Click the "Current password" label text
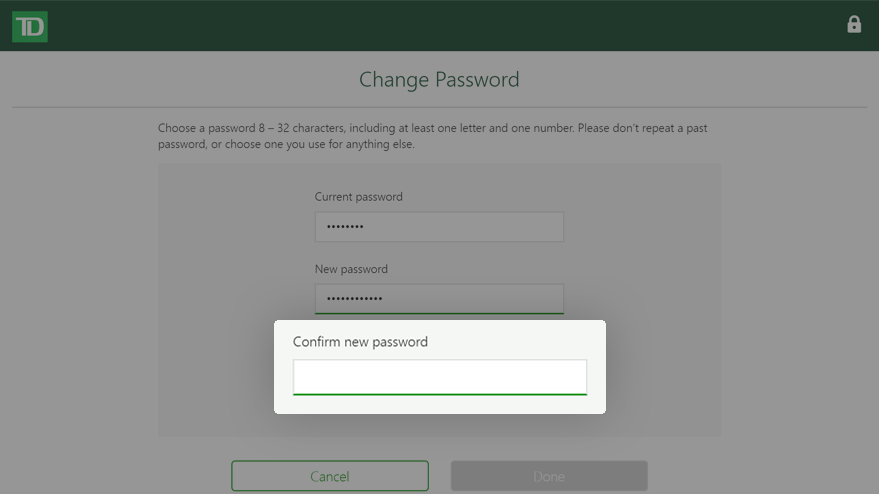 tap(358, 197)
